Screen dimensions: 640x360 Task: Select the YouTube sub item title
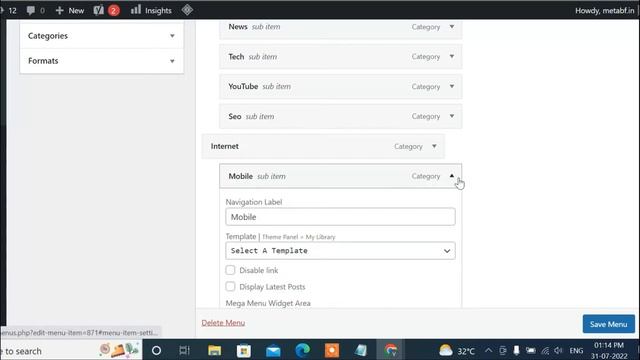coord(243,86)
